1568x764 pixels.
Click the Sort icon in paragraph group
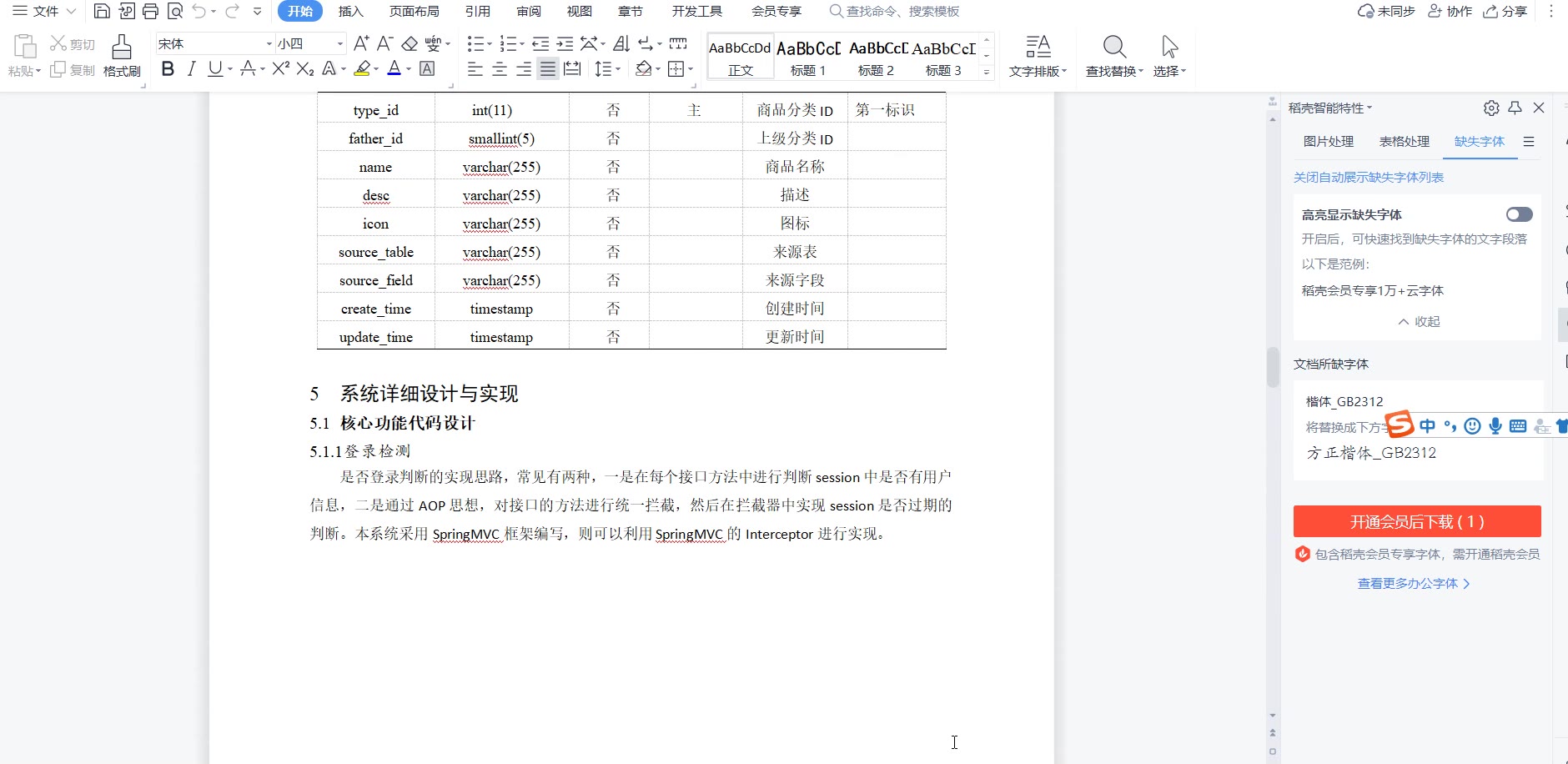(x=621, y=43)
